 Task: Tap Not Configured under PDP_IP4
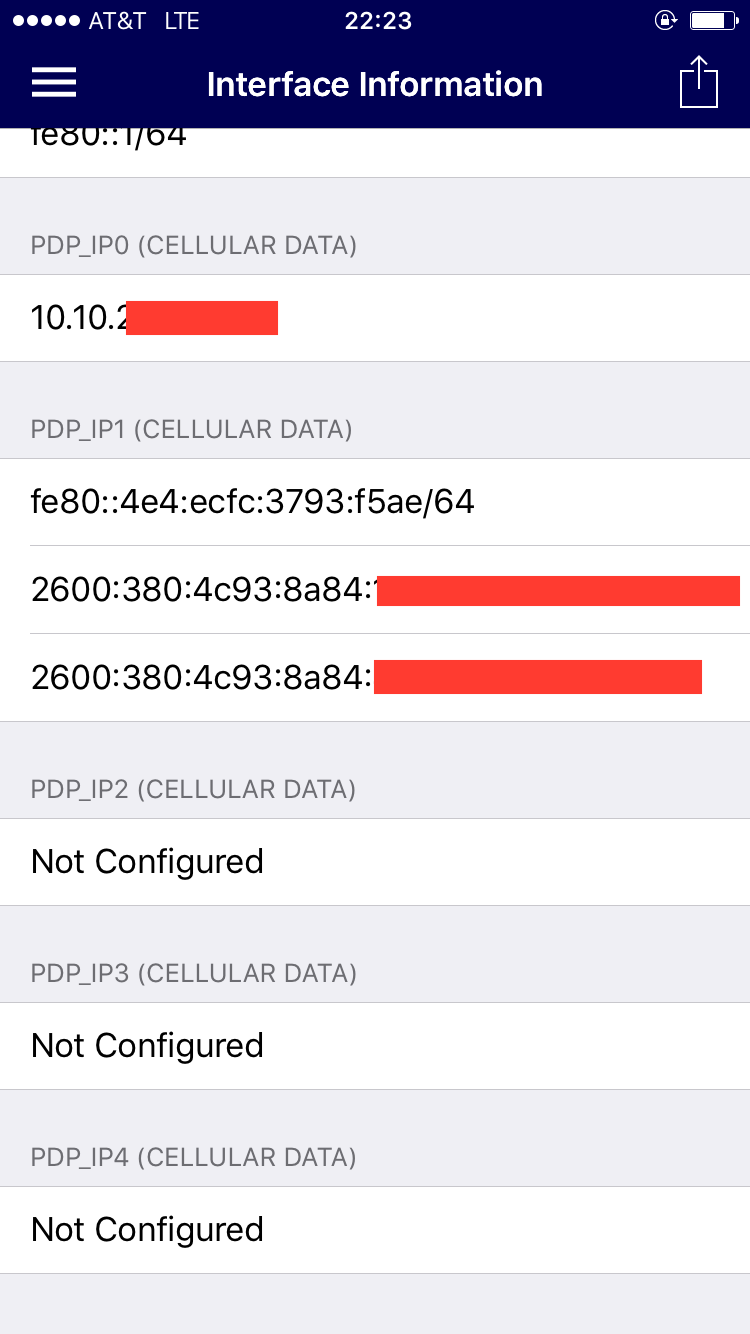pyautogui.click(x=374, y=1230)
